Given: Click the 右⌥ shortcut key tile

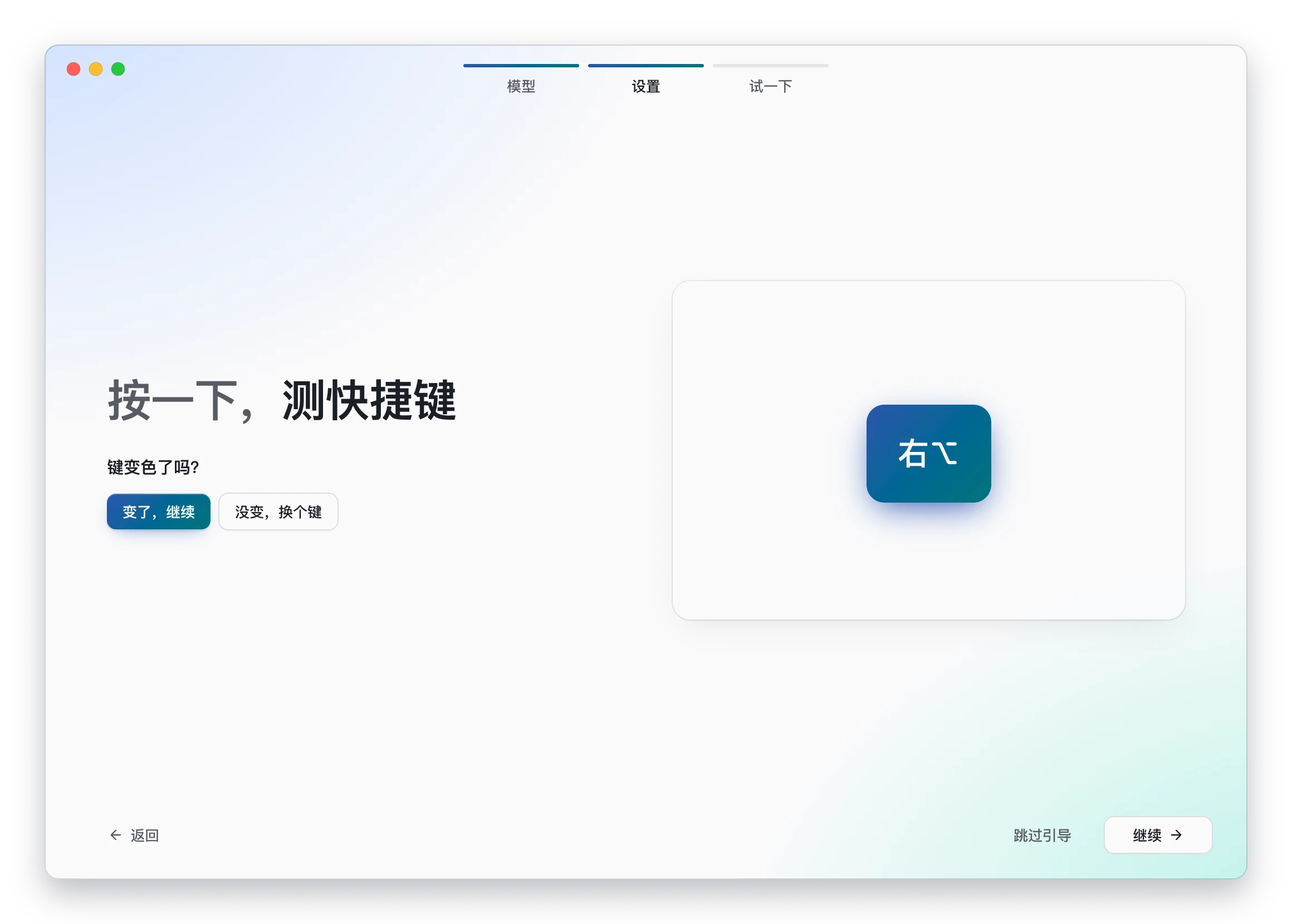Looking at the screenshot, I should (x=928, y=454).
